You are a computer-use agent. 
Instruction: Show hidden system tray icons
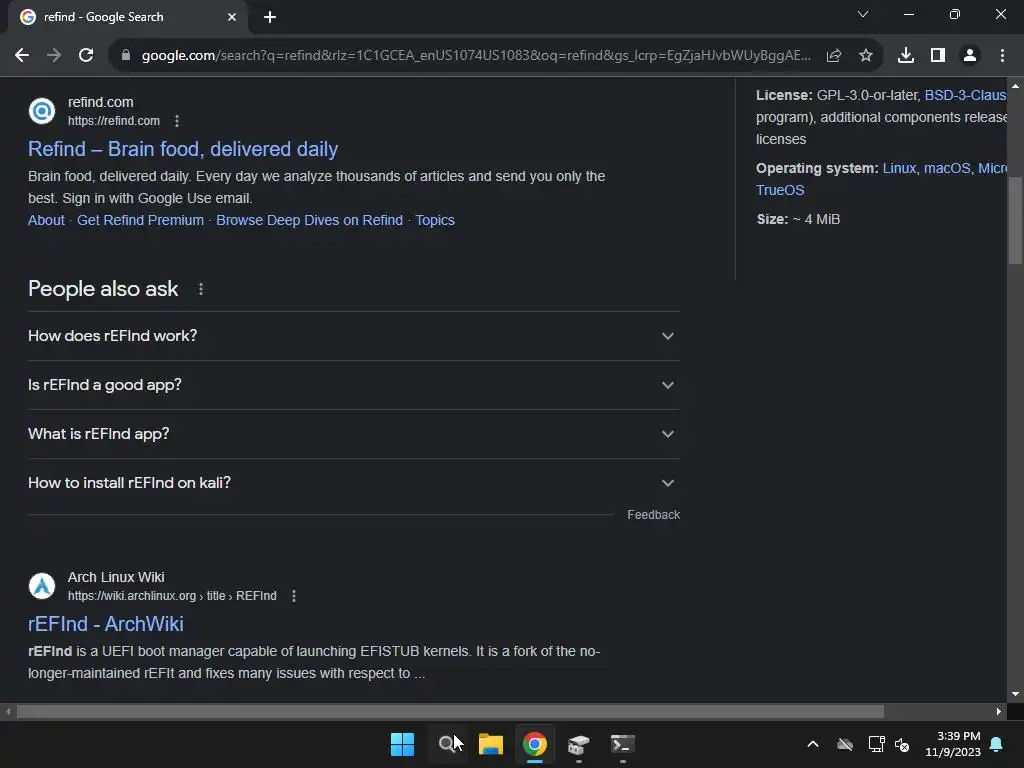pyautogui.click(x=812, y=744)
